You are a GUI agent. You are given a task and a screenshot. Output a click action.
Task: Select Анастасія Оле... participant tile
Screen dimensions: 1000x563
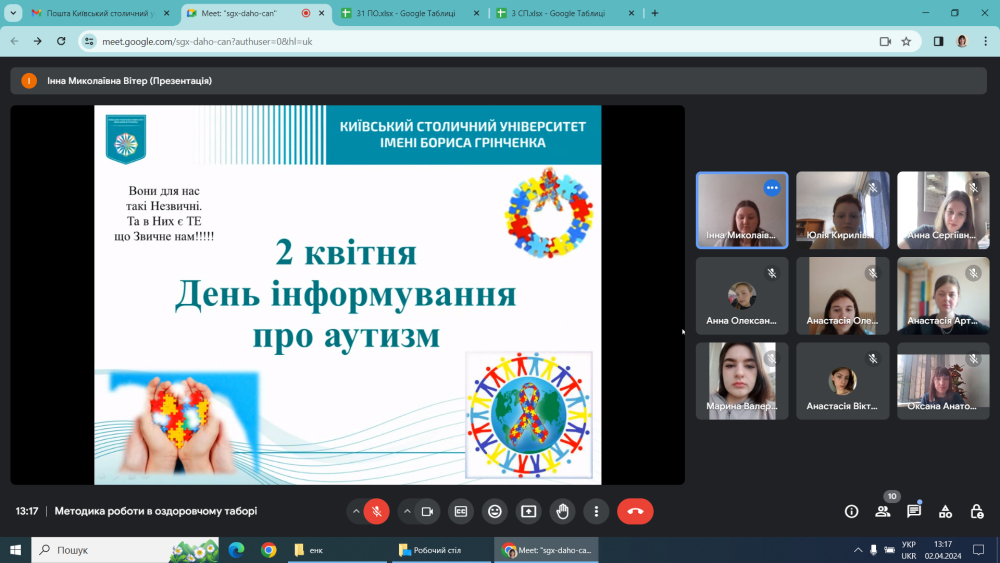(842, 296)
